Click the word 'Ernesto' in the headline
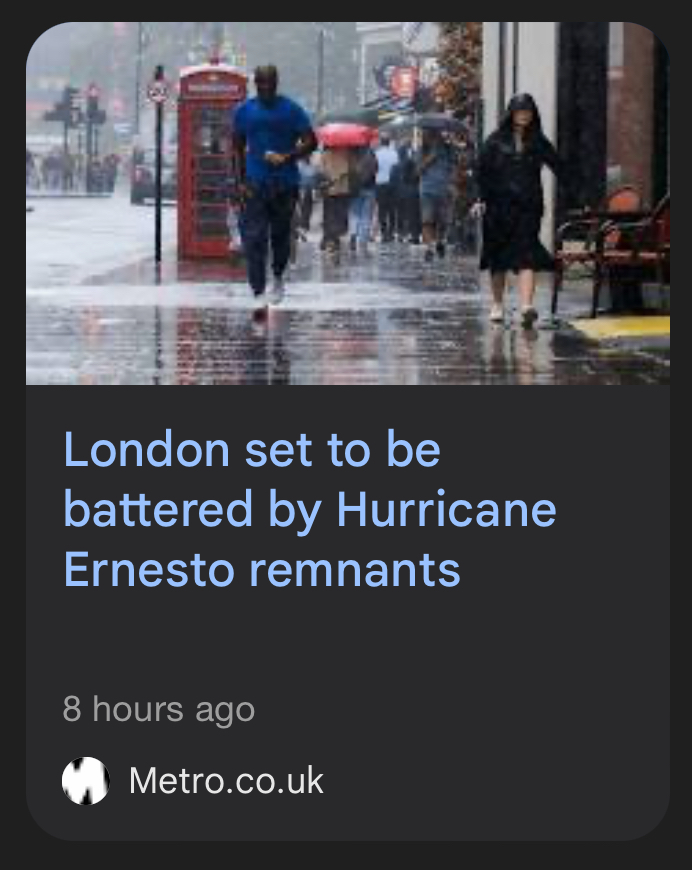This screenshot has width=692, height=870. pyautogui.click(x=149, y=569)
